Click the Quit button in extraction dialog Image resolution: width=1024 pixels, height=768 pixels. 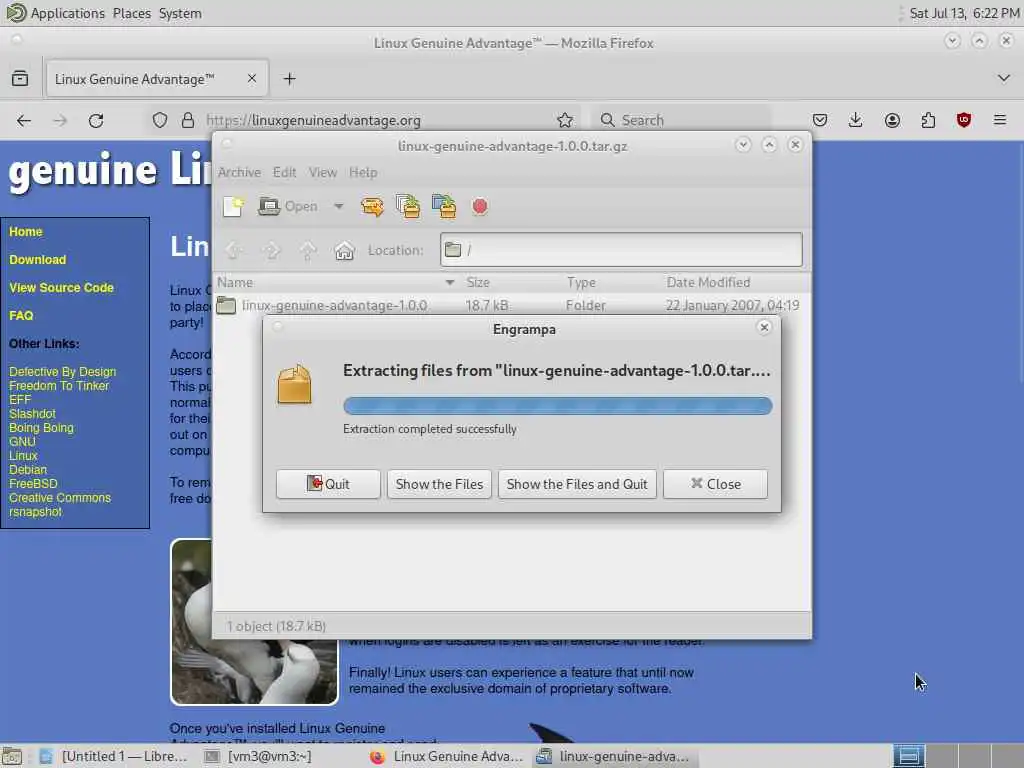(328, 484)
